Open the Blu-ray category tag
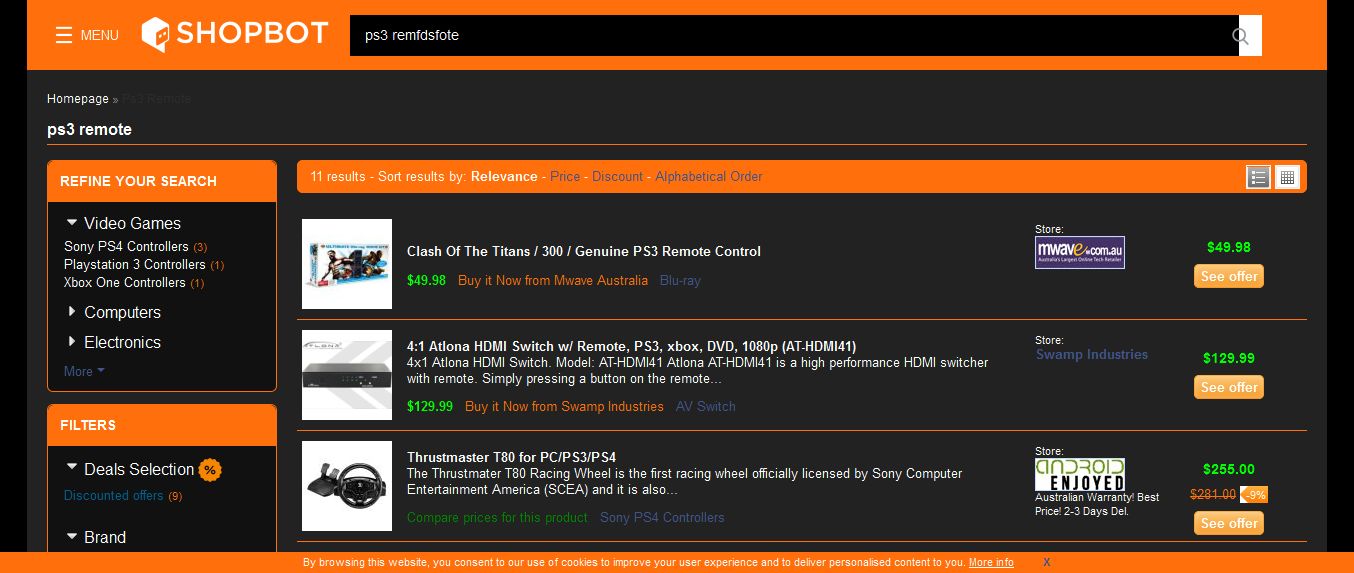 pyautogui.click(x=680, y=280)
